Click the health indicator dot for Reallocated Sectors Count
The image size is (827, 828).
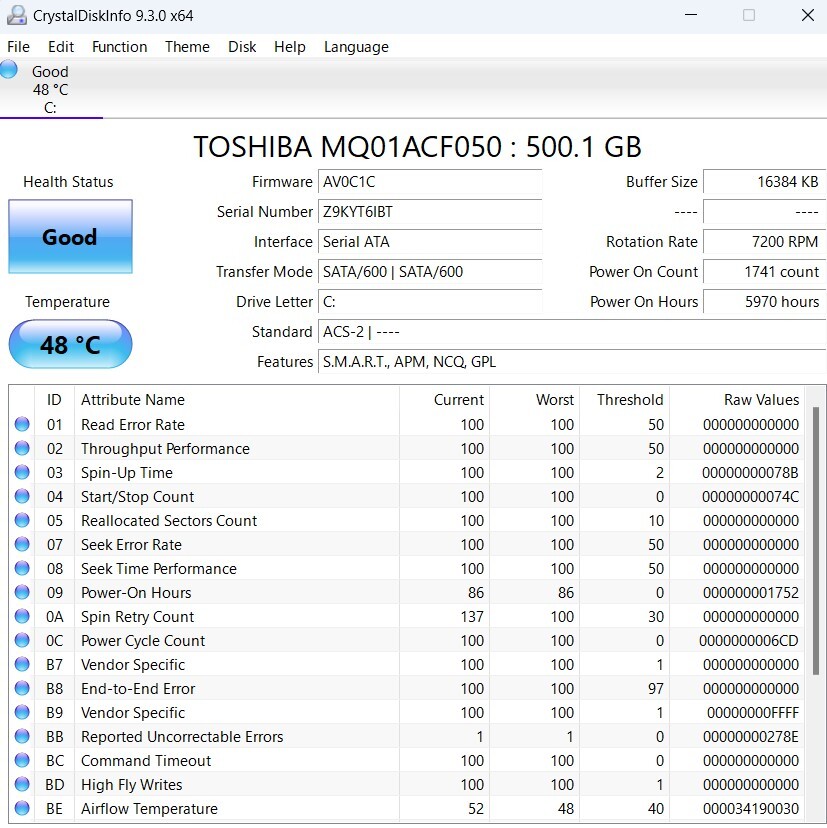(x=22, y=520)
